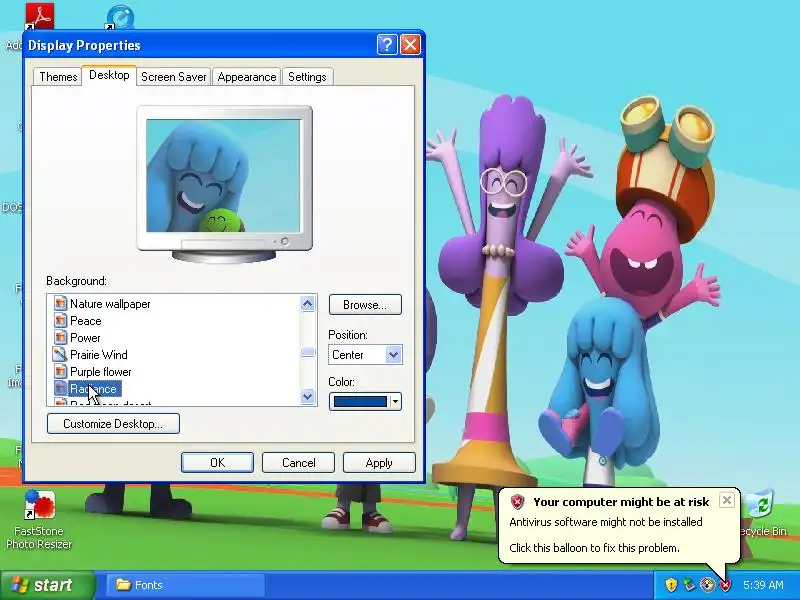Switch to the Themes tab
Image resolution: width=800 pixels, height=600 pixels.
click(58, 77)
